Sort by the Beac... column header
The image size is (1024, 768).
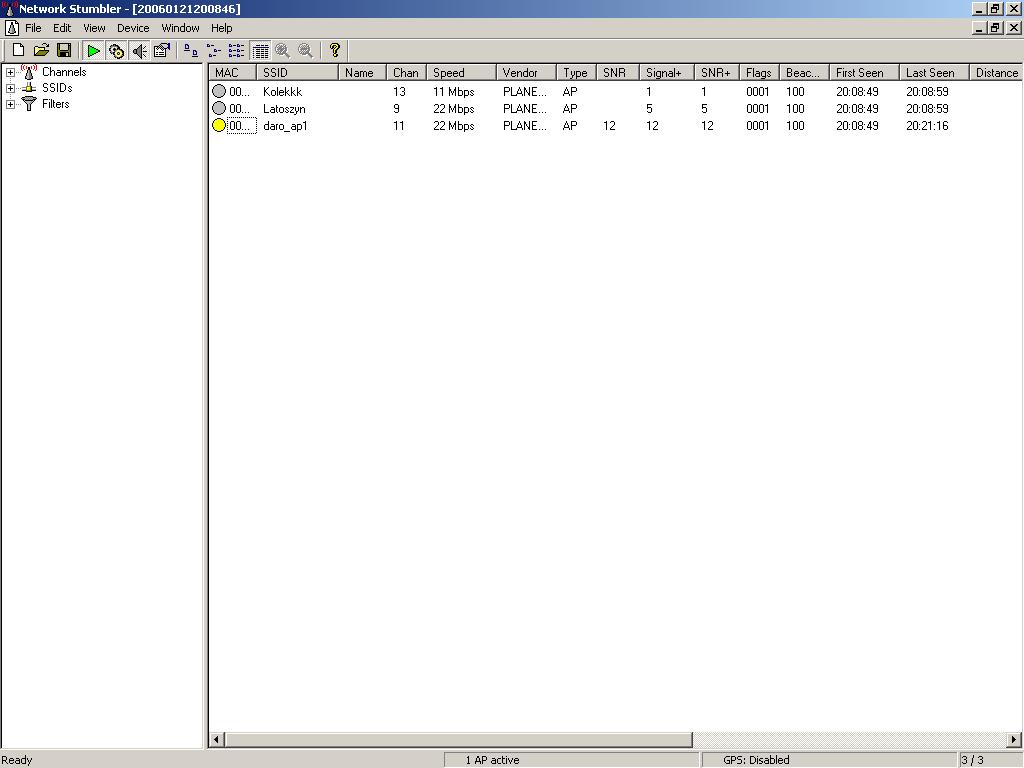805,72
